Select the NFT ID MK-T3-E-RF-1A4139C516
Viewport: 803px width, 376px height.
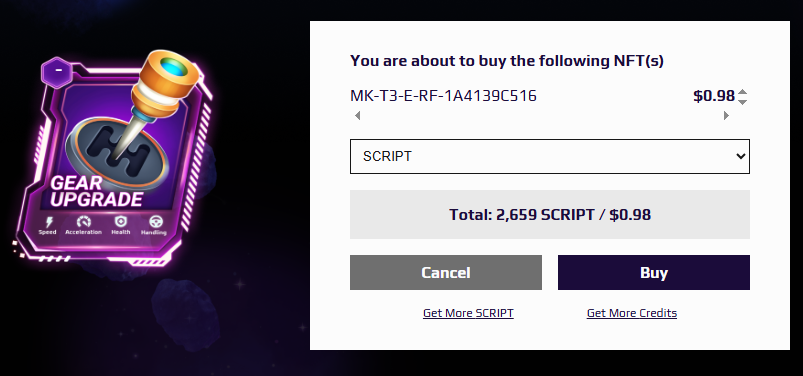point(443,96)
